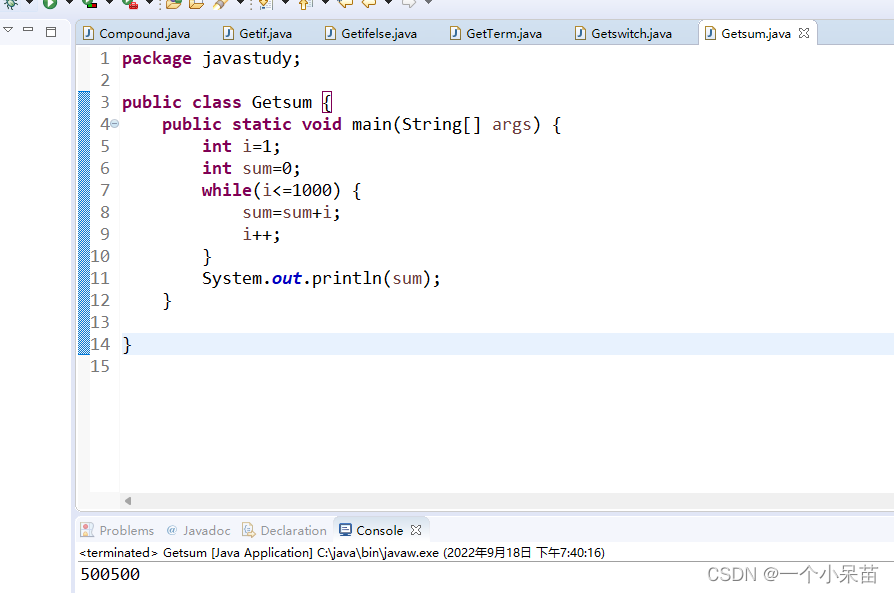The image size is (894, 593).
Task: Click the Debug bug icon in toolbar
Action: click(11, 4)
